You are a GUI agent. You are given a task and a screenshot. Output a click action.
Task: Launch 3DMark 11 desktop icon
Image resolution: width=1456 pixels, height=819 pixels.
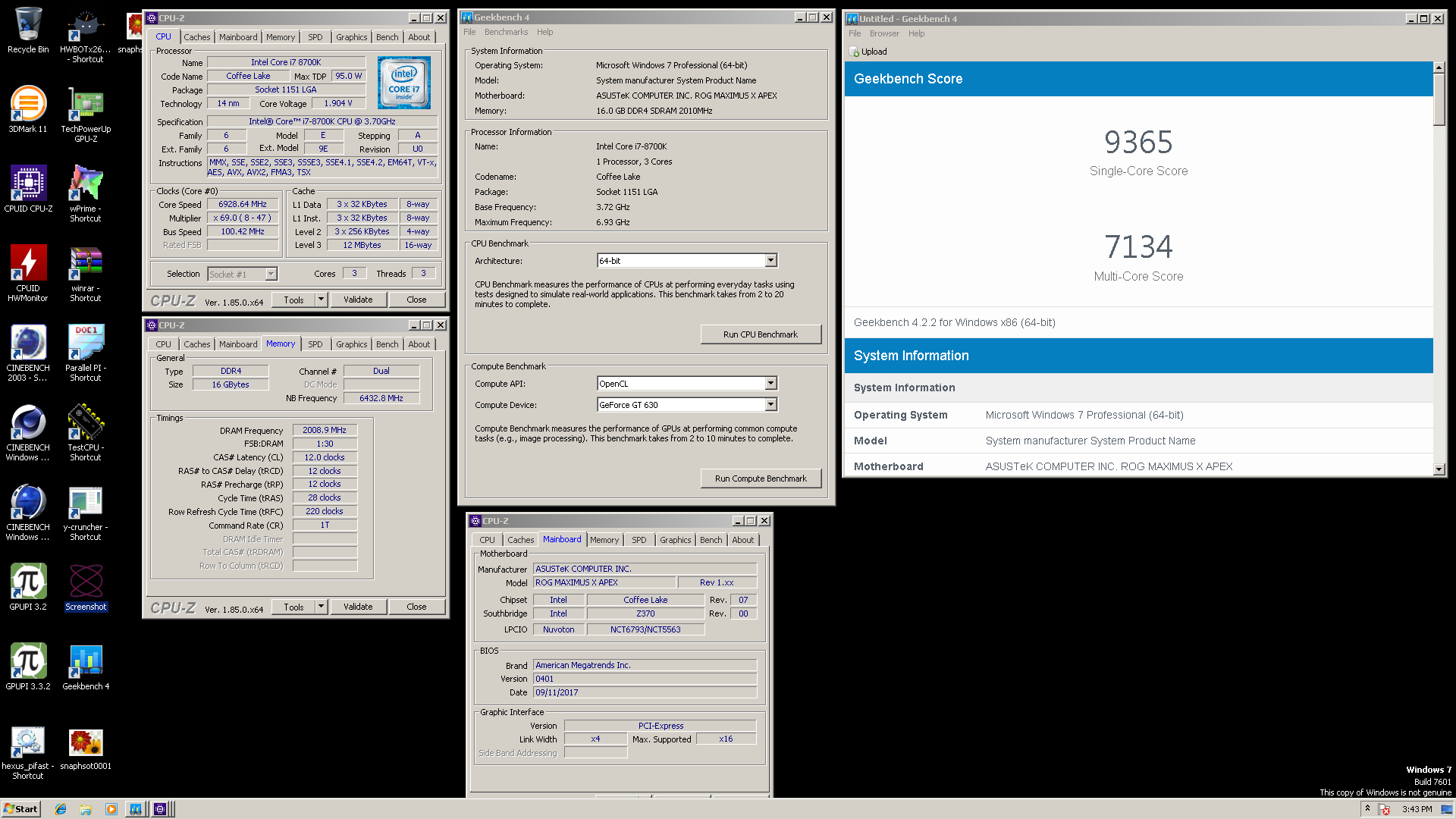point(28,110)
